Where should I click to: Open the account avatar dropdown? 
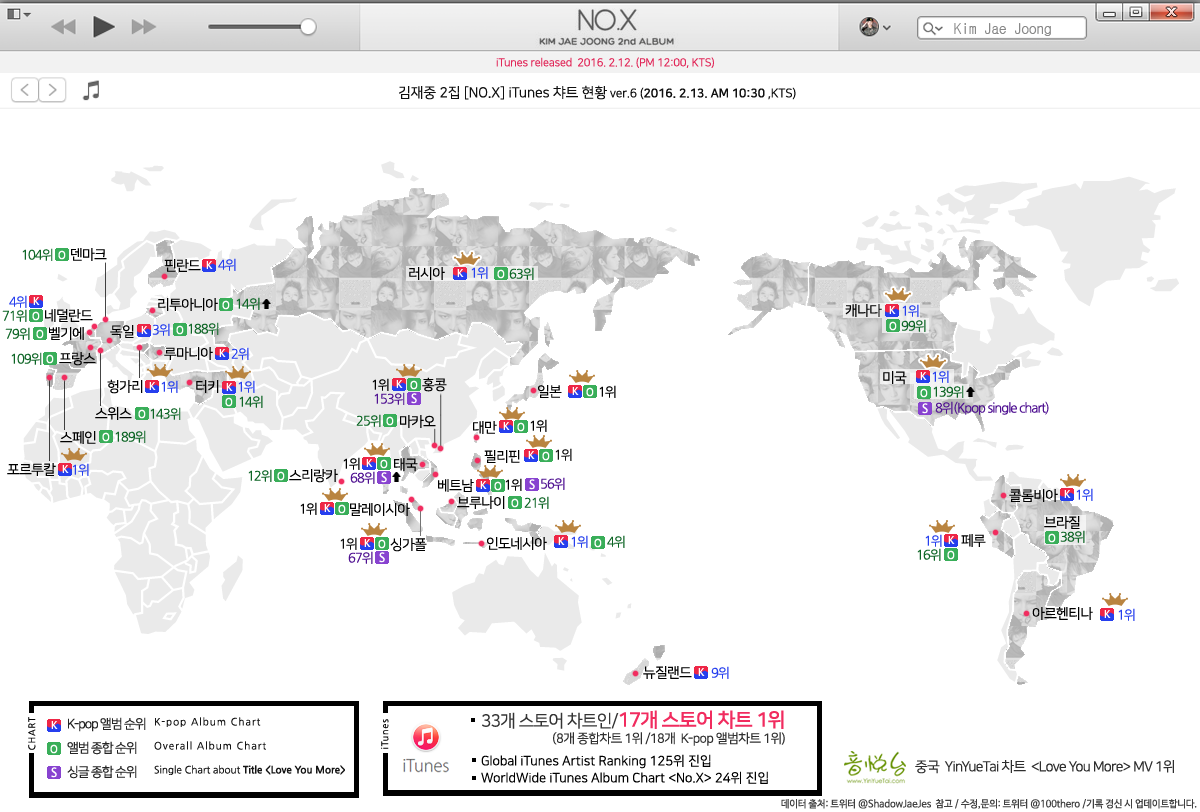pos(875,27)
